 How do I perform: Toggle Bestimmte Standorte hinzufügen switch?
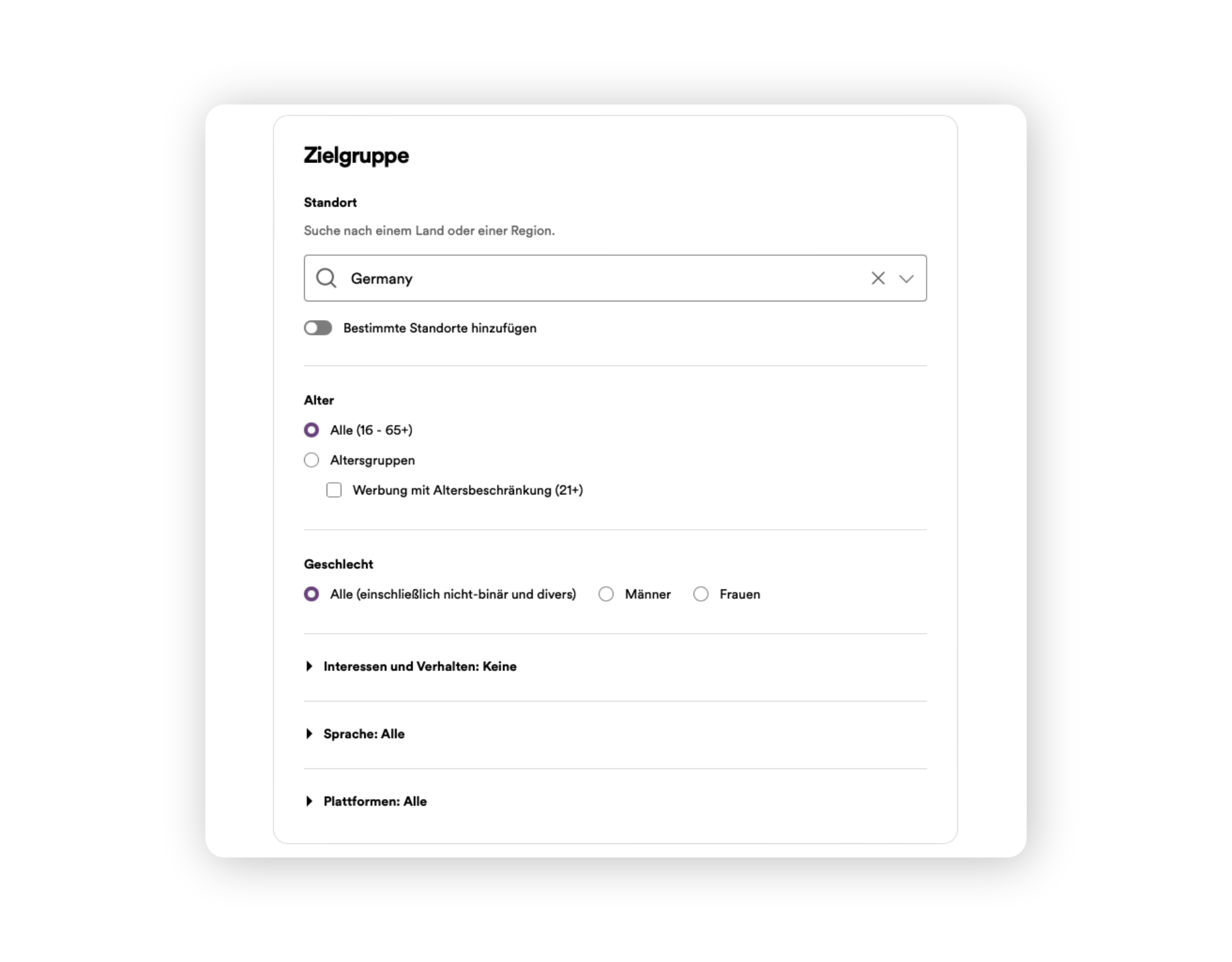coord(318,328)
